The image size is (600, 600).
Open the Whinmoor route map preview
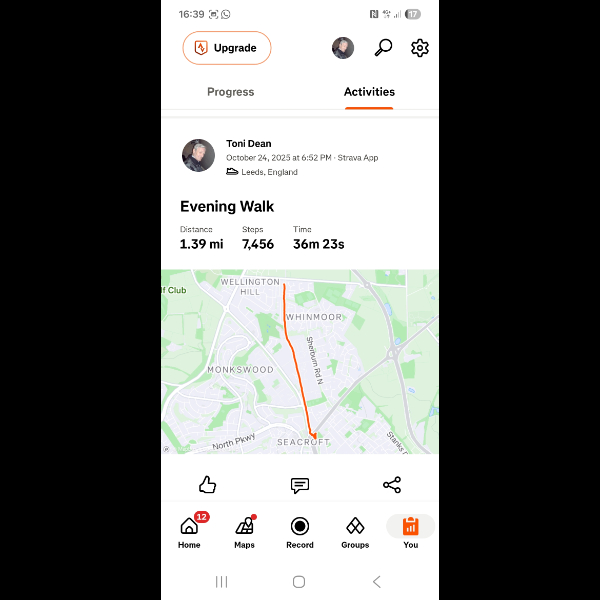pyautogui.click(x=300, y=362)
